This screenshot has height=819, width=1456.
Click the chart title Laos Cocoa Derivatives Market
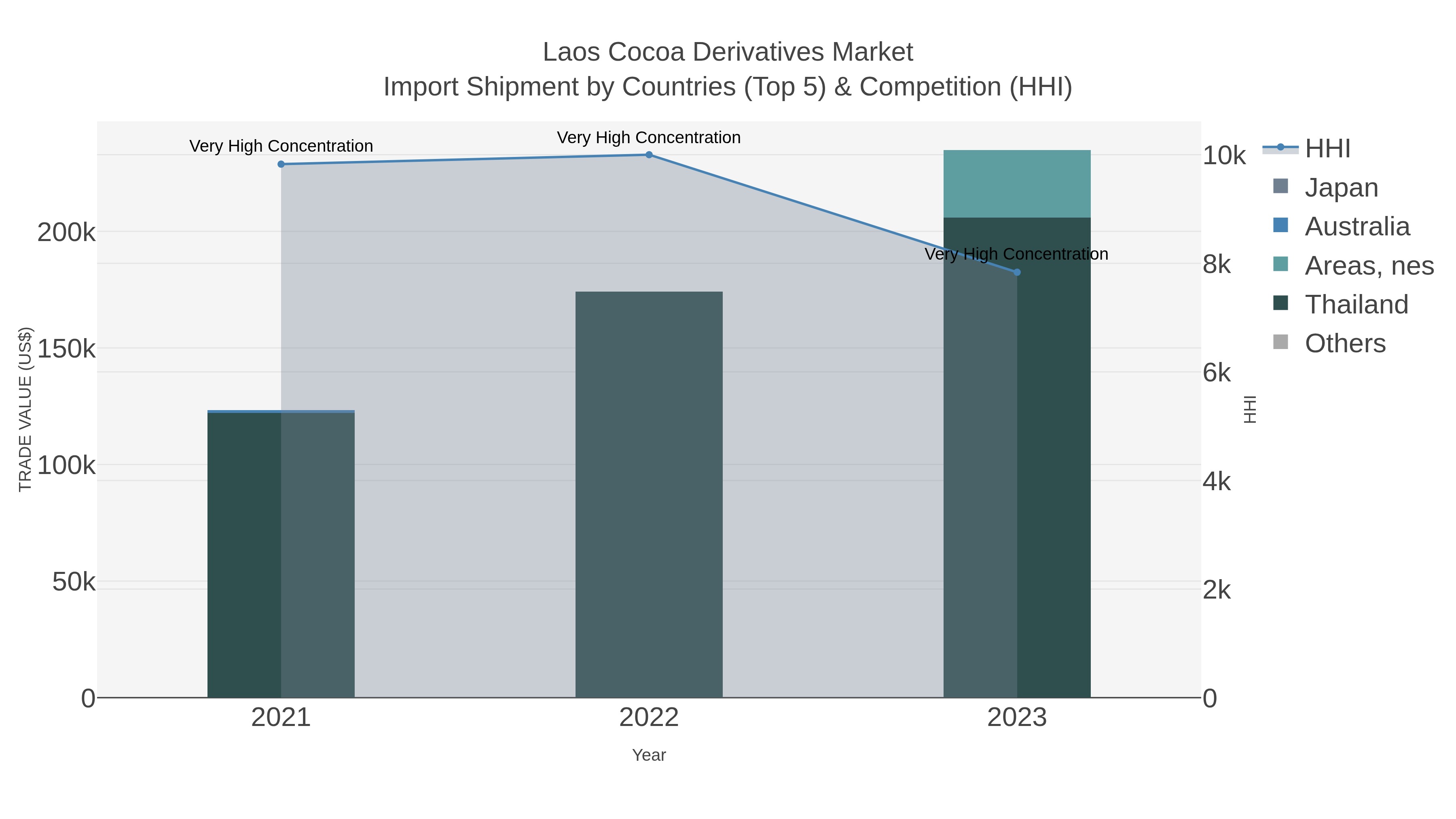(x=728, y=52)
